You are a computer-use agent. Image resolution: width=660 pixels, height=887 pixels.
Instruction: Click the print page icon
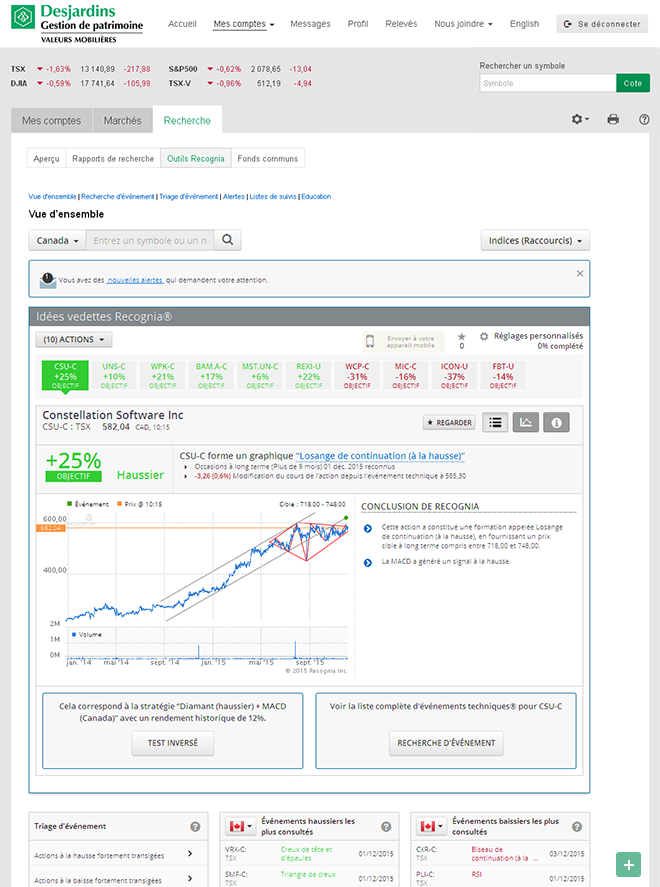[613, 119]
